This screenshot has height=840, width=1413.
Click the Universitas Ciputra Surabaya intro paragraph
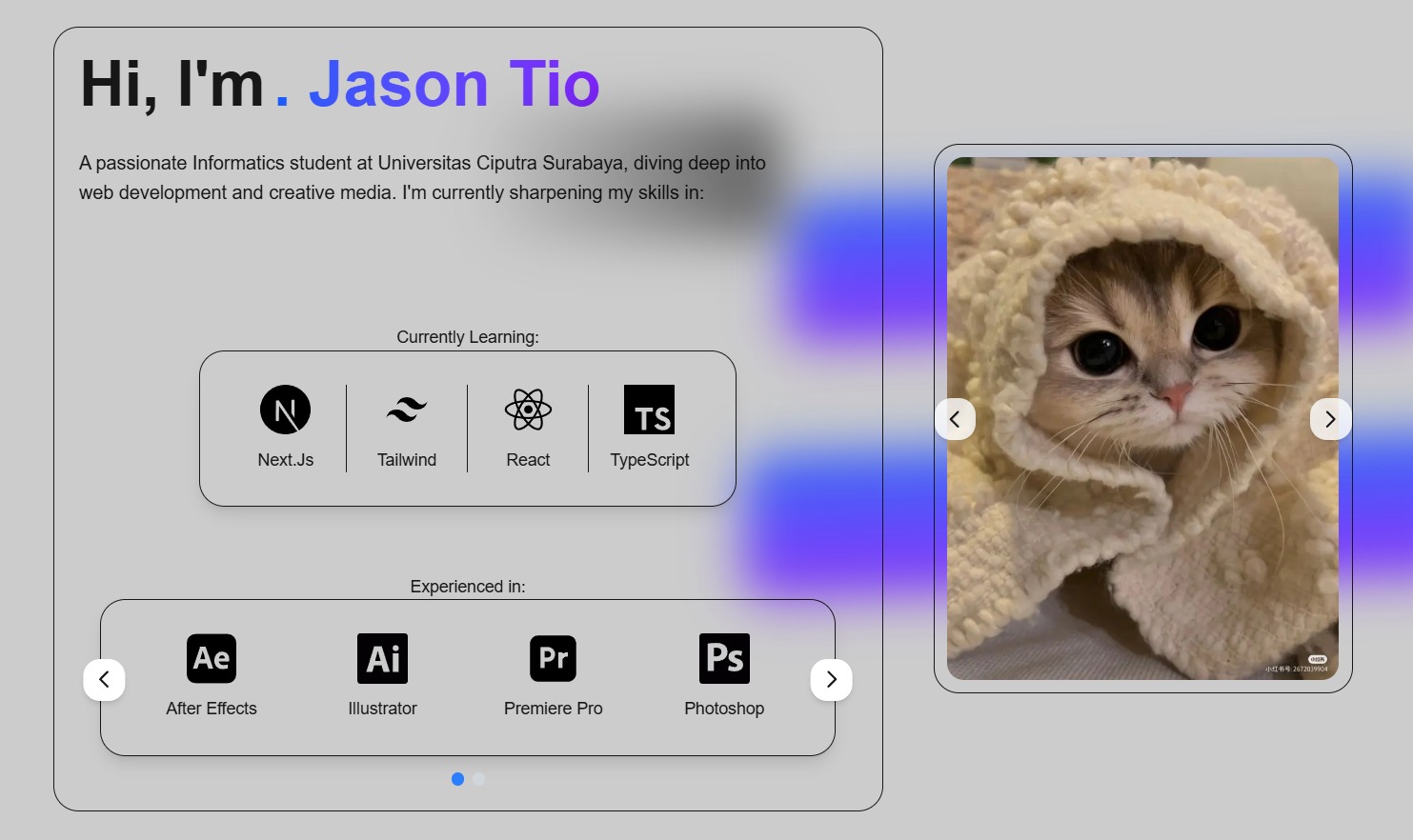point(422,177)
